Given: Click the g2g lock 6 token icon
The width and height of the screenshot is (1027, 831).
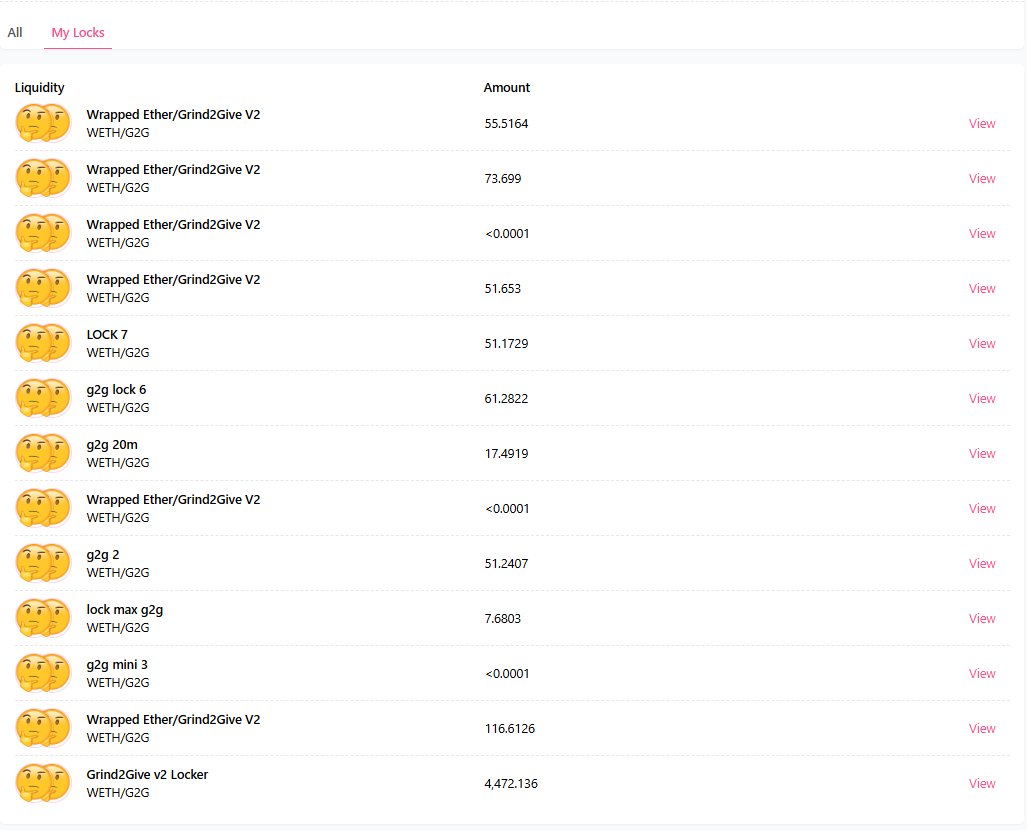Looking at the screenshot, I should click(x=43, y=398).
